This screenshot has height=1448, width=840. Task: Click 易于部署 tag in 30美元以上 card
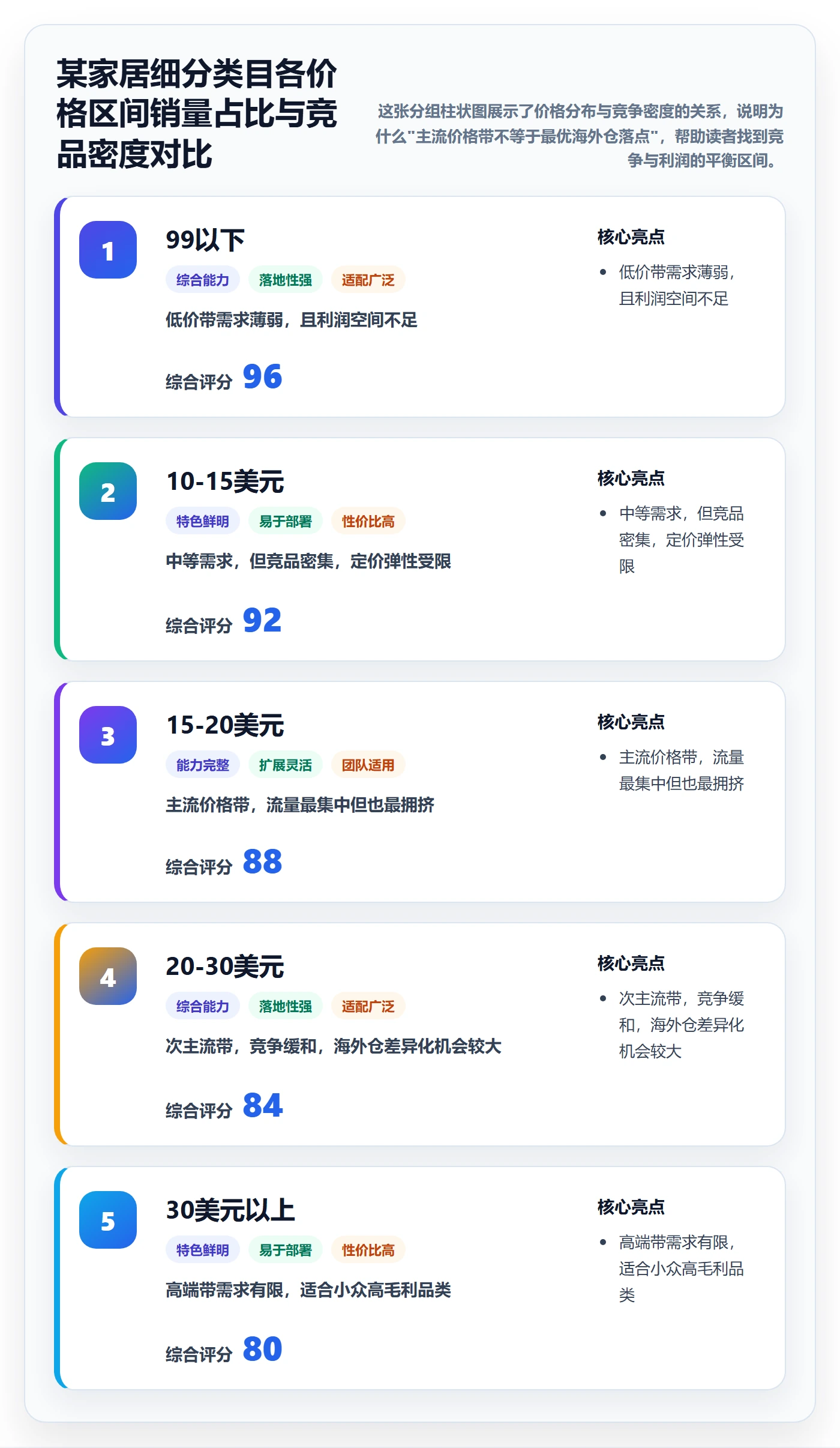click(286, 1250)
